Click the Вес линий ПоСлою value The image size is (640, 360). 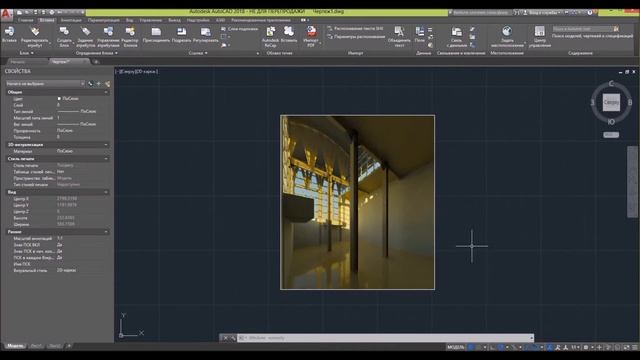coord(77,124)
